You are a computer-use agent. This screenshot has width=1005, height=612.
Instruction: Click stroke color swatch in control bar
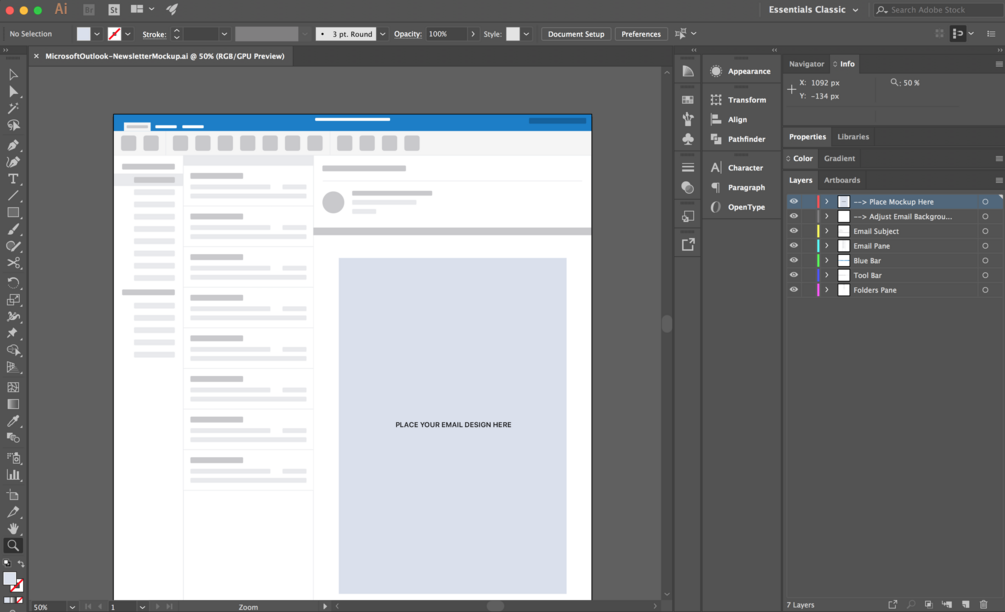pyautogui.click(x=114, y=34)
